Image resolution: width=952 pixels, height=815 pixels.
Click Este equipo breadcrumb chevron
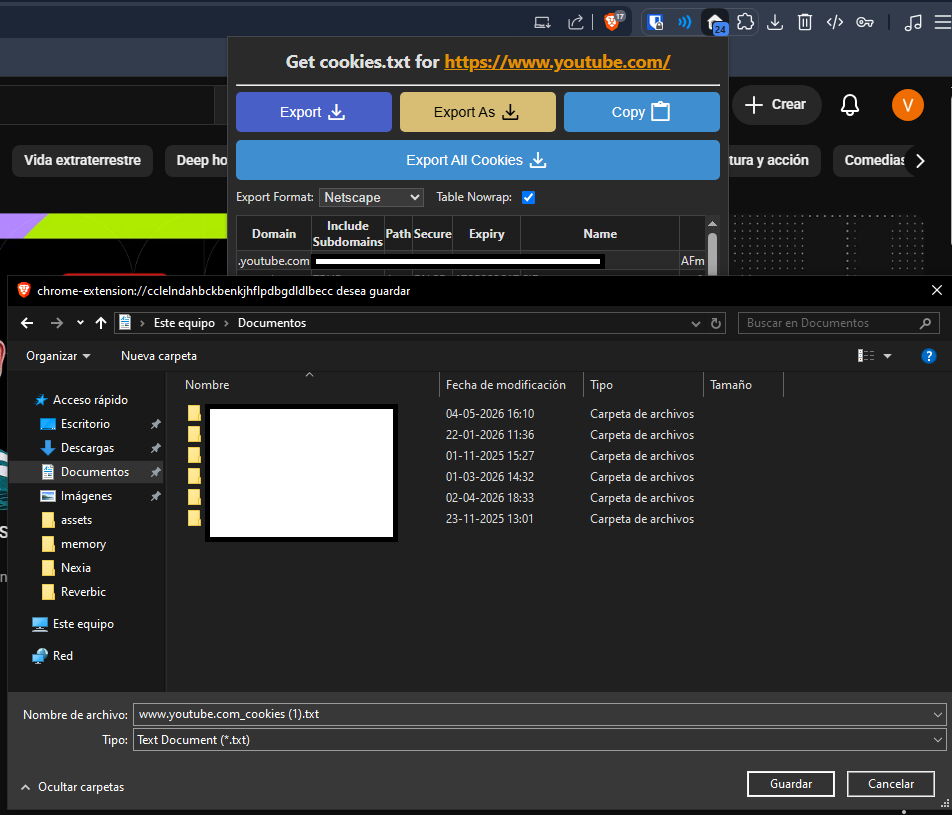click(x=226, y=323)
